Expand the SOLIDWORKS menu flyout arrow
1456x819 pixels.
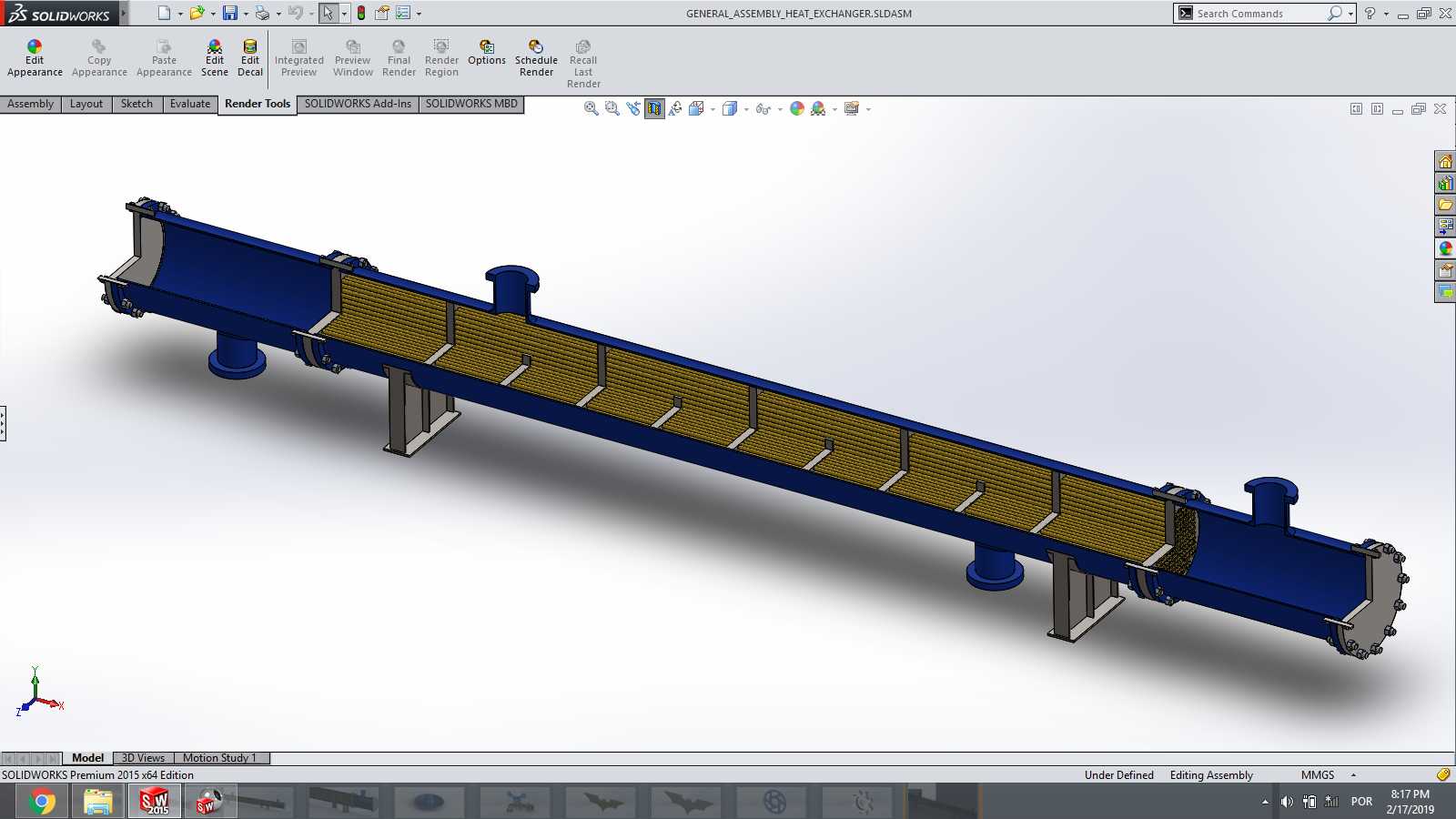(x=124, y=13)
